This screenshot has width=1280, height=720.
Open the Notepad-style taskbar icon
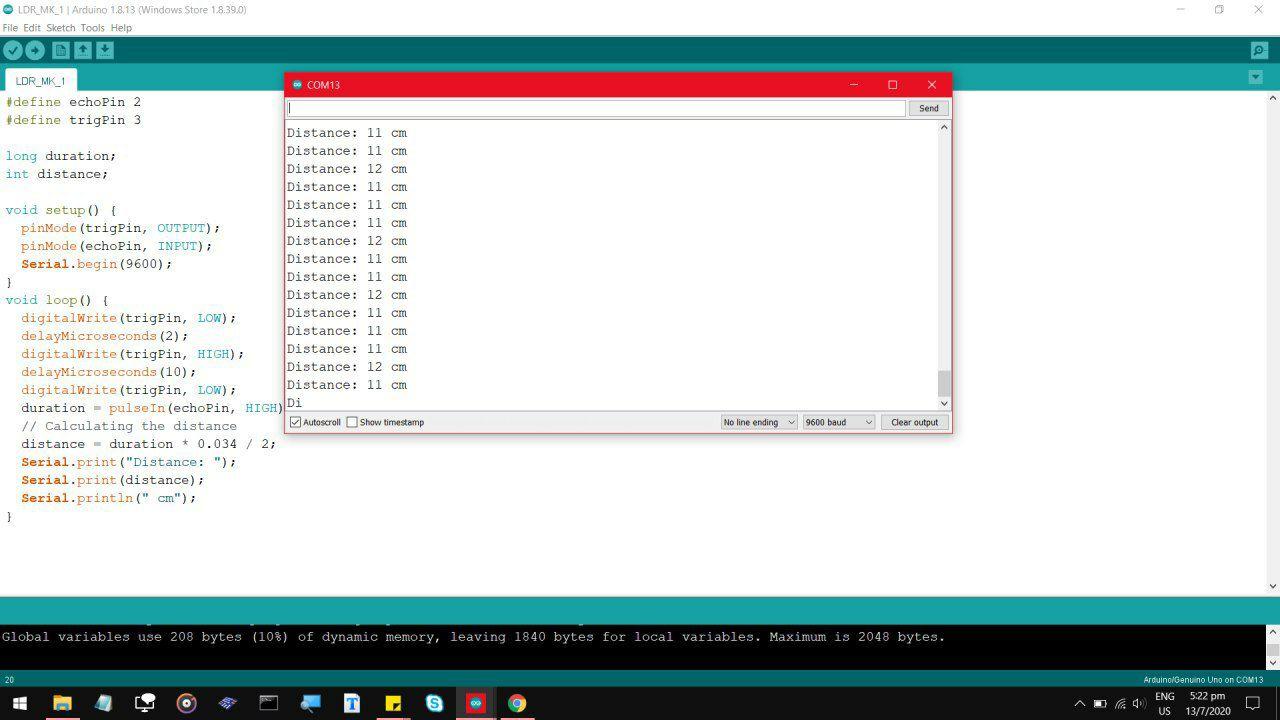(103, 703)
